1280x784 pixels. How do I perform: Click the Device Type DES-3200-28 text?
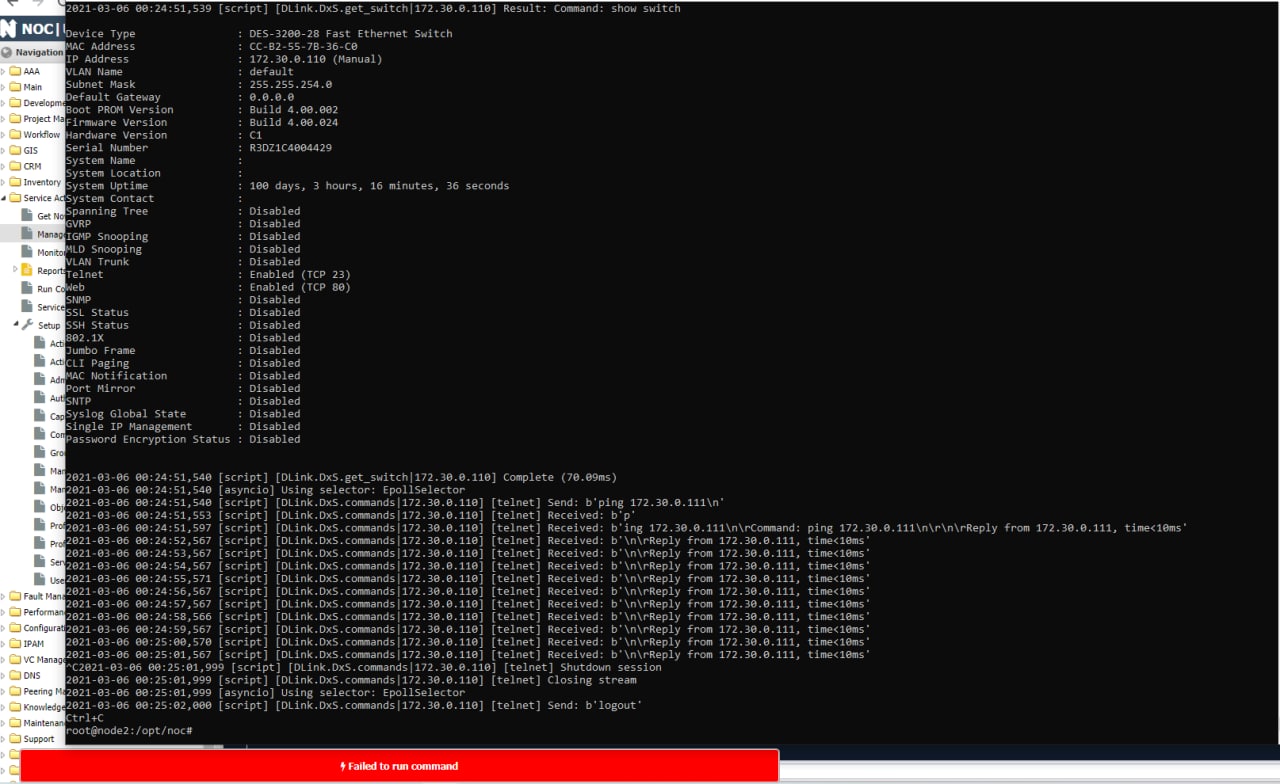[x=351, y=34]
